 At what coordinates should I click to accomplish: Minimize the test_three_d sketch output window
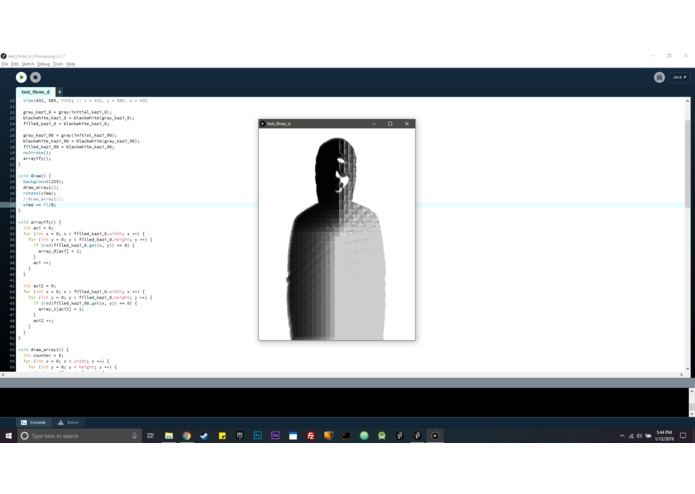(374, 124)
